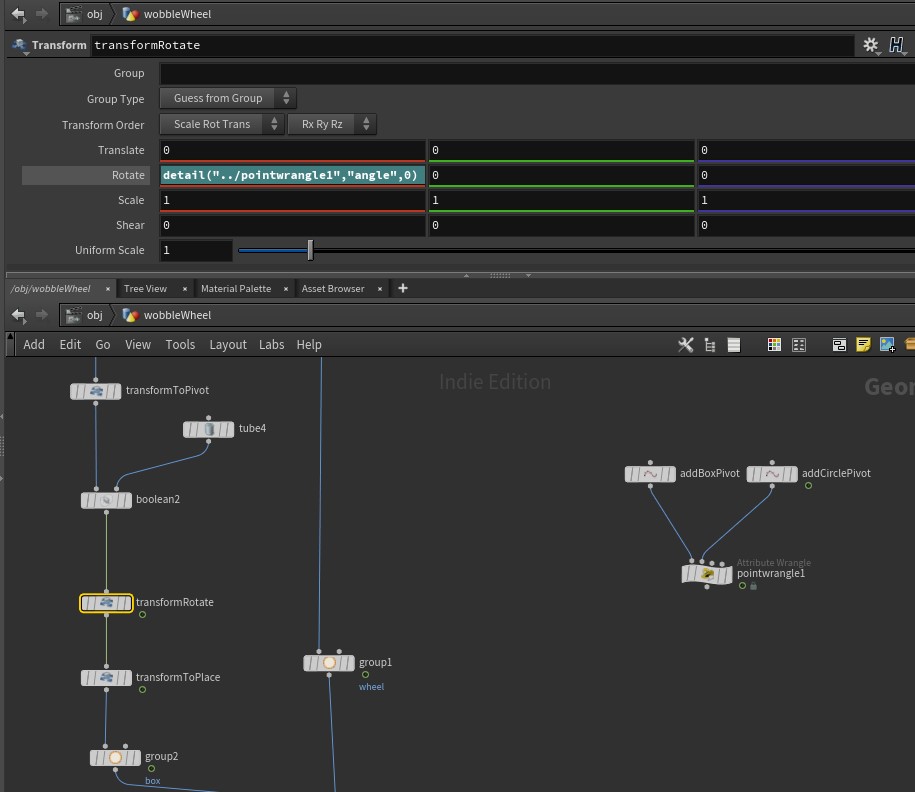Image resolution: width=915 pixels, height=792 pixels.
Task: Click the add background image icon
Action: pyautogui.click(x=887, y=345)
